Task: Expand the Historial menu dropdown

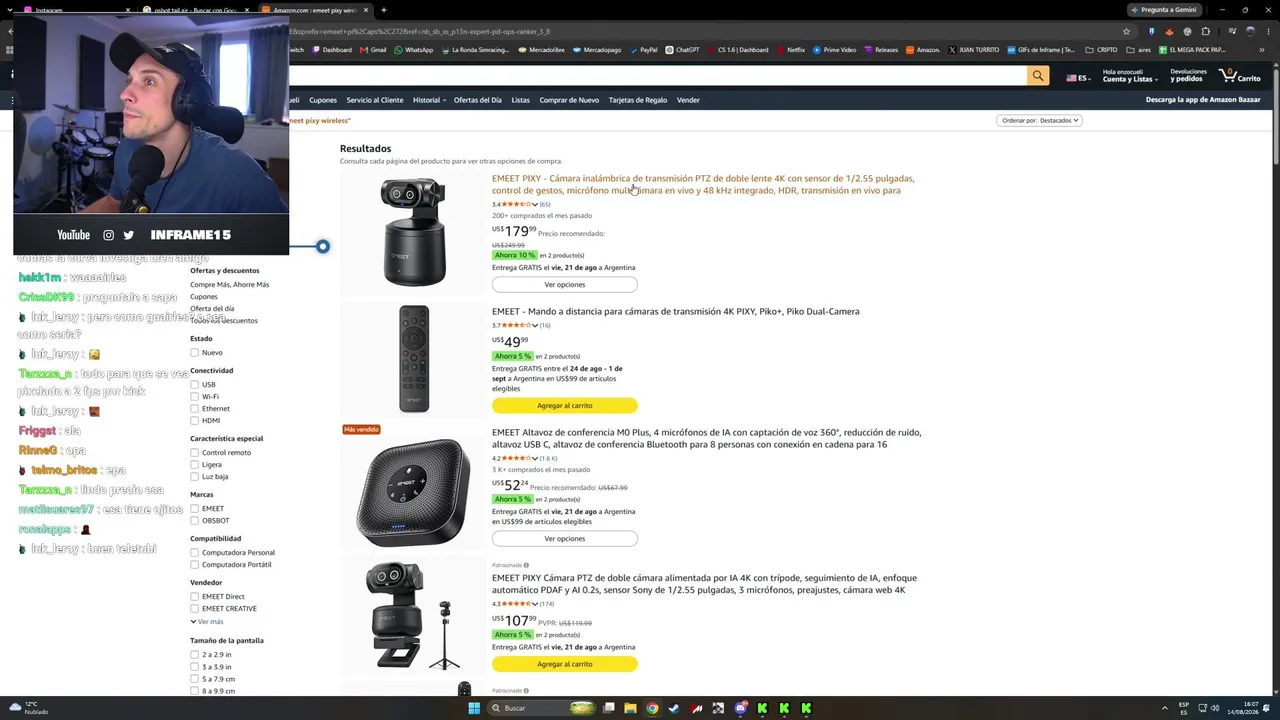Action: coord(429,100)
